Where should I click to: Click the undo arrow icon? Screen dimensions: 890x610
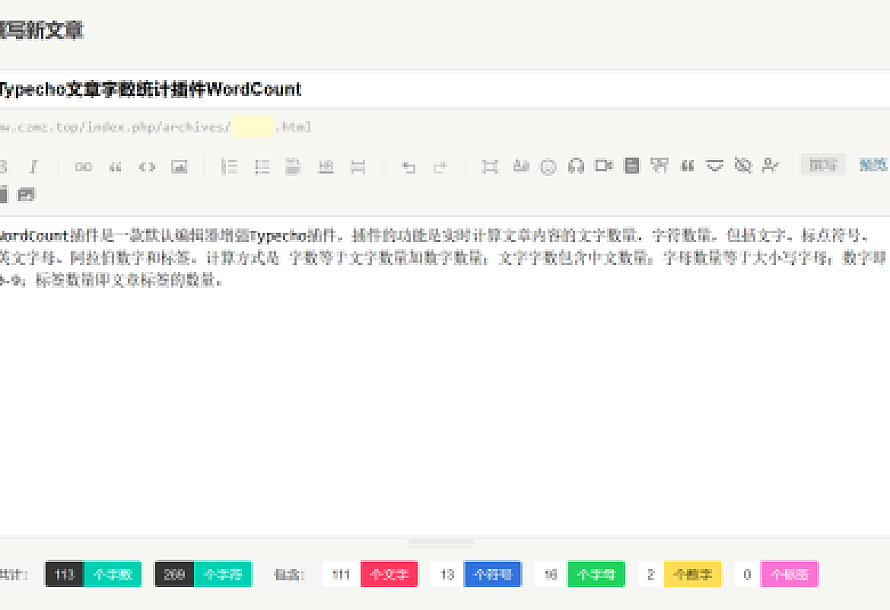click(408, 167)
